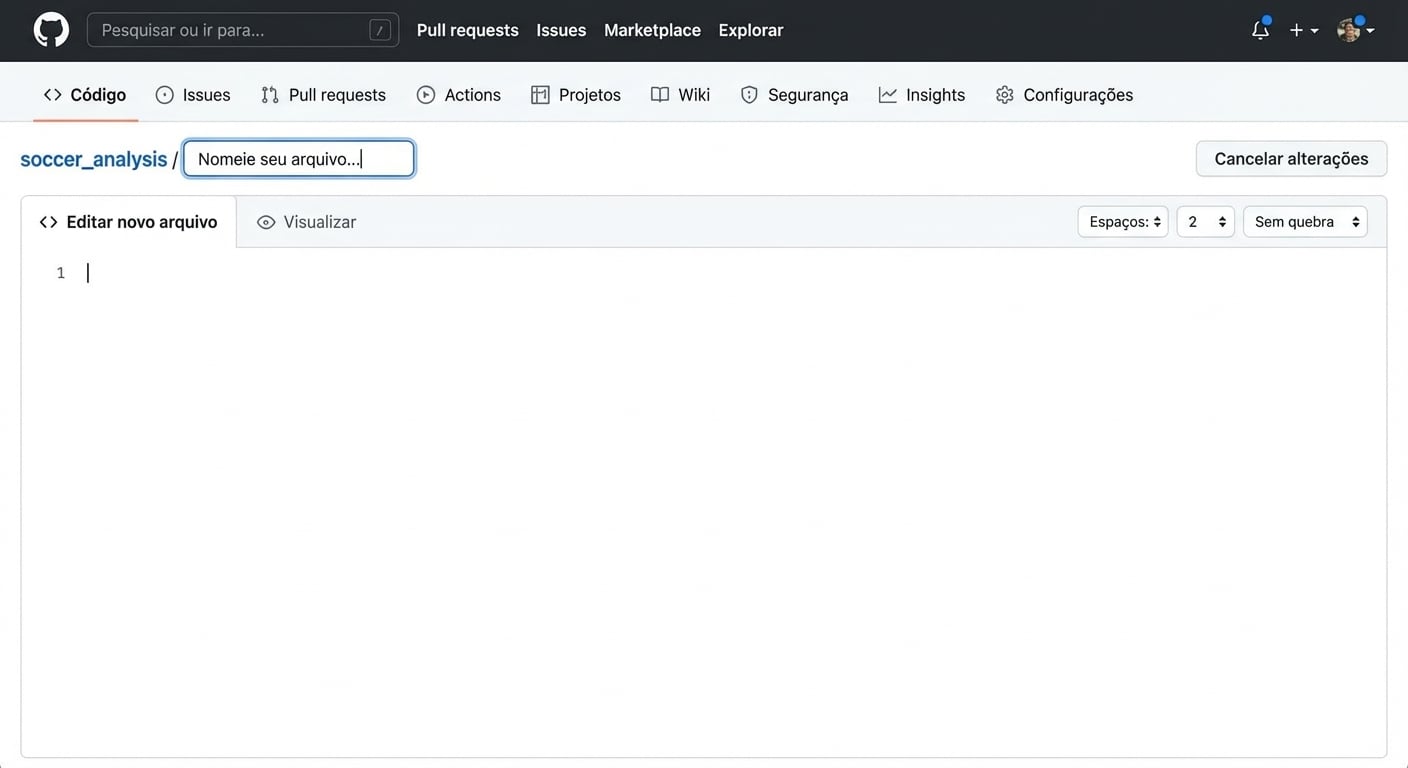Click the Visualizar eye preview icon

click(265, 221)
